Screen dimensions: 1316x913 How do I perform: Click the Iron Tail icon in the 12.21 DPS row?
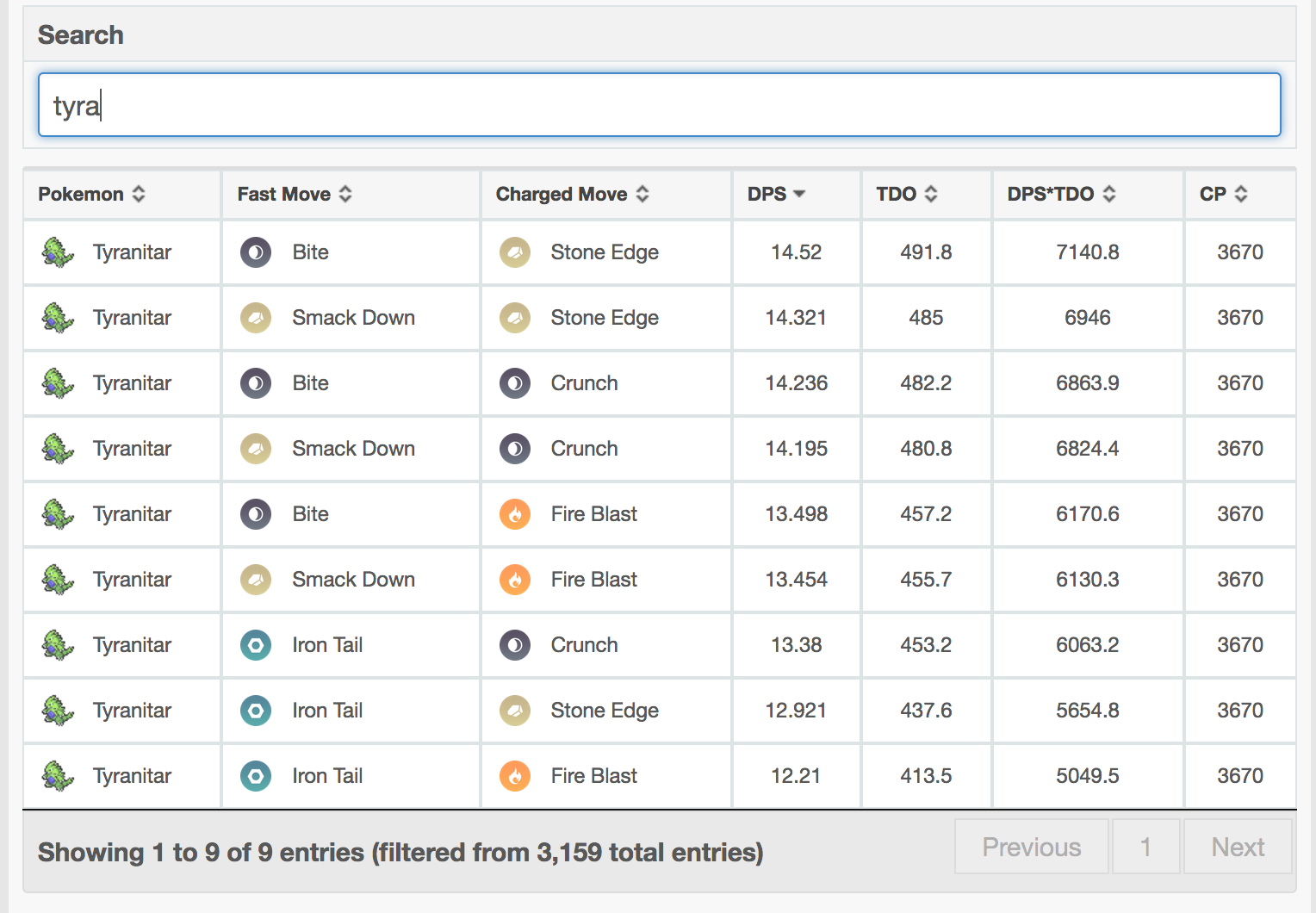[256, 776]
